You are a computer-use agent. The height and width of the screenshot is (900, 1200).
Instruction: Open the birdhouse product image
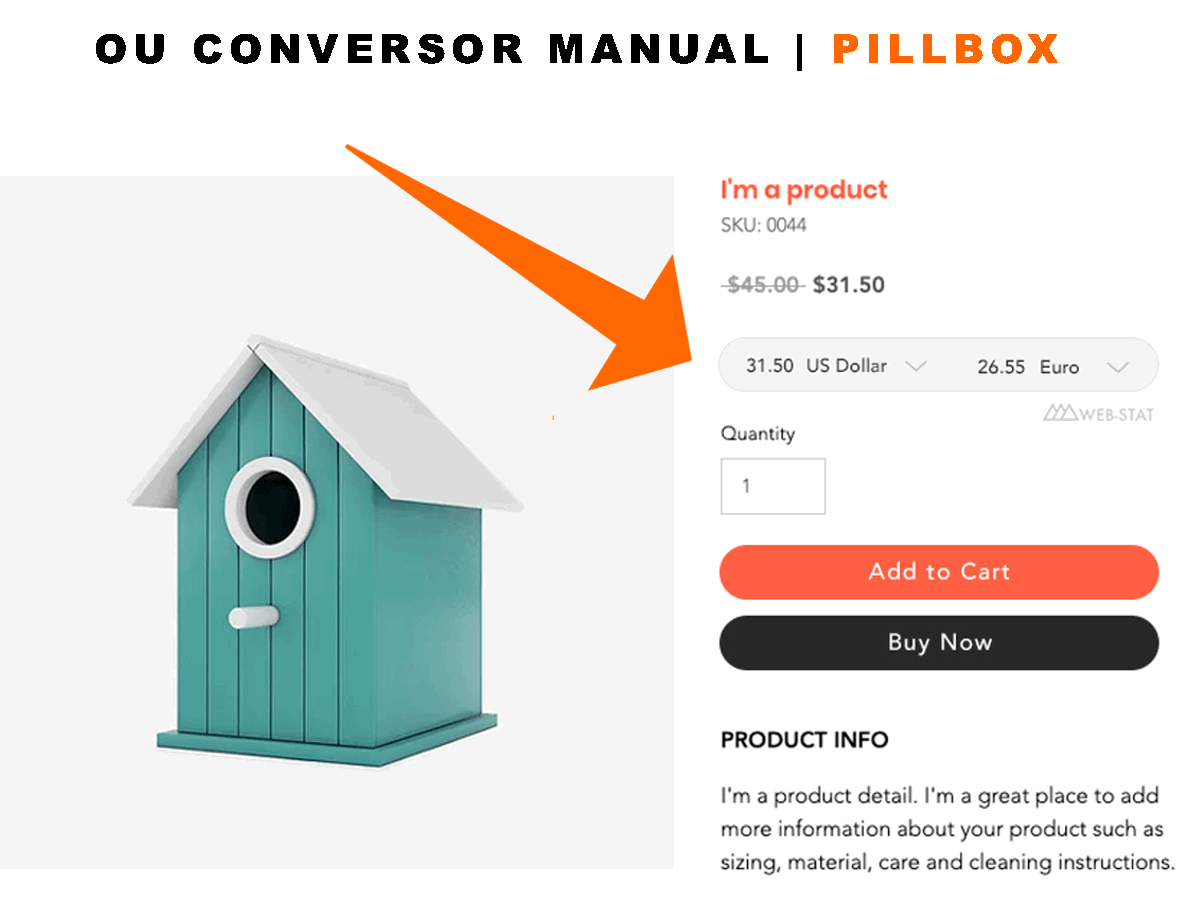coord(330,550)
